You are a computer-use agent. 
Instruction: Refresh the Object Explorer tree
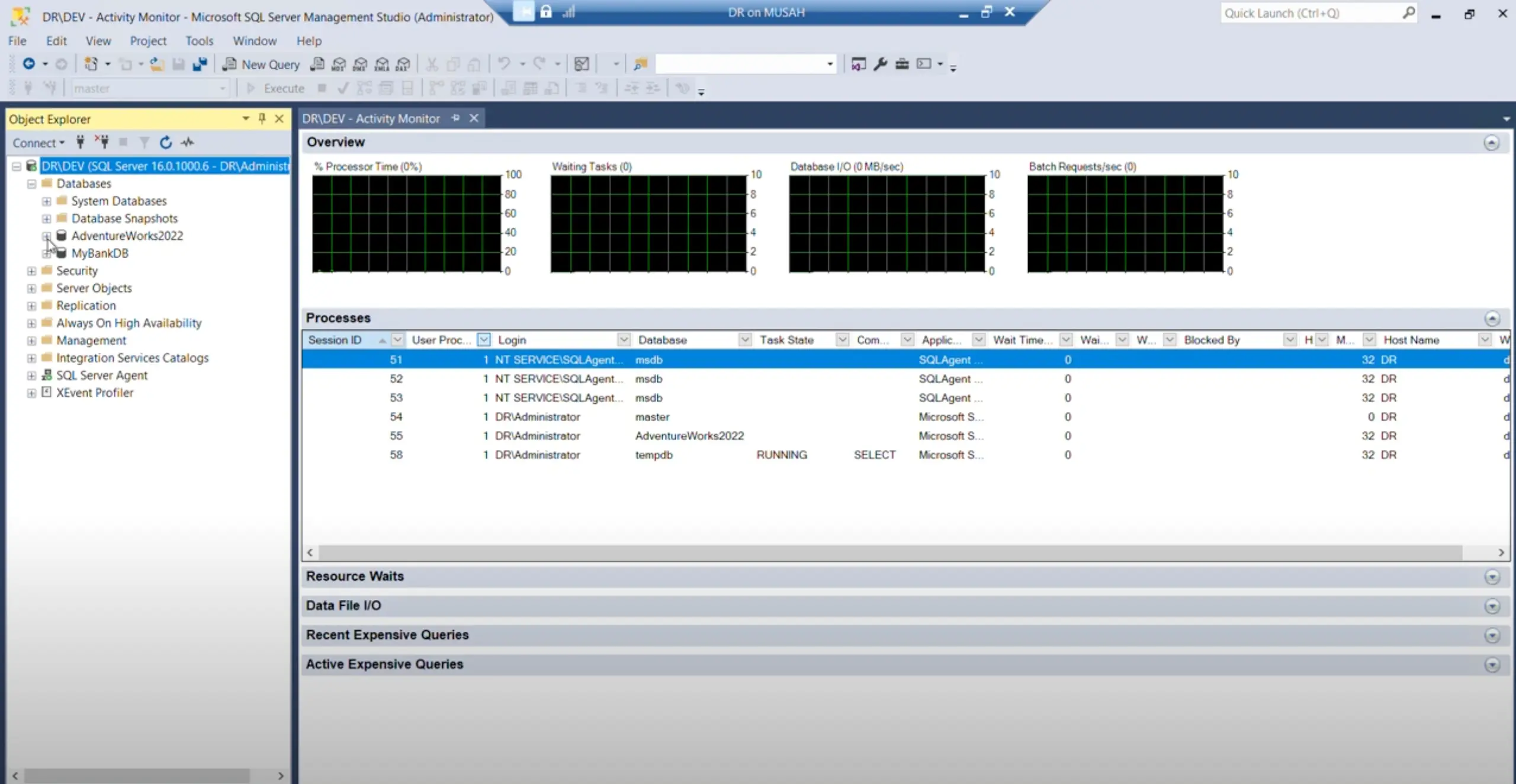pyautogui.click(x=166, y=142)
